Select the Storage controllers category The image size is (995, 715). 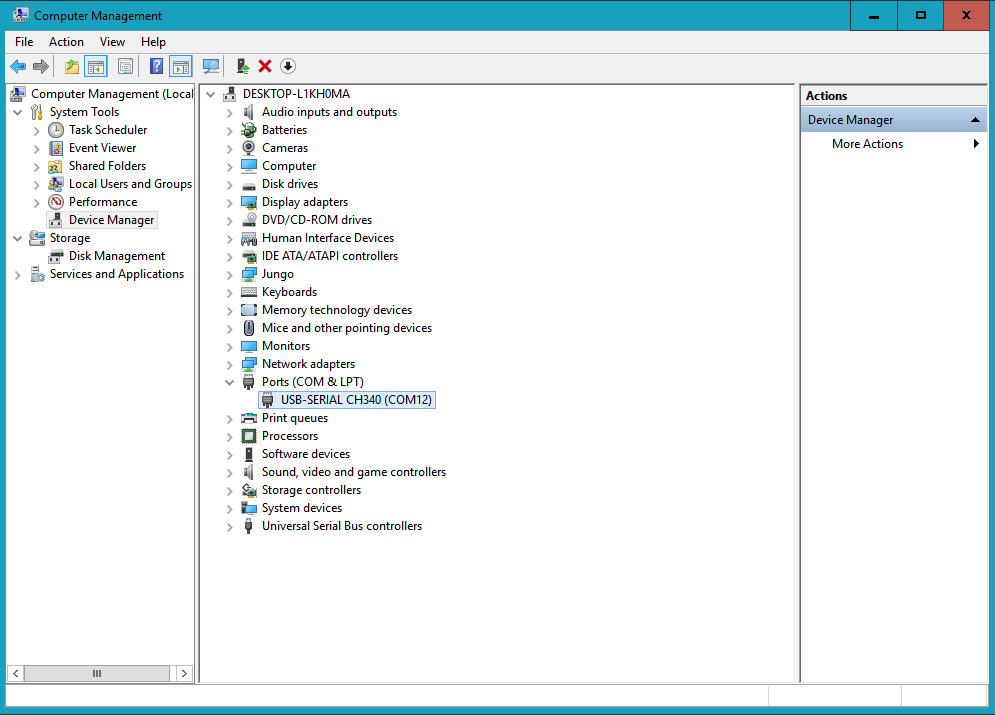coord(311,490)
